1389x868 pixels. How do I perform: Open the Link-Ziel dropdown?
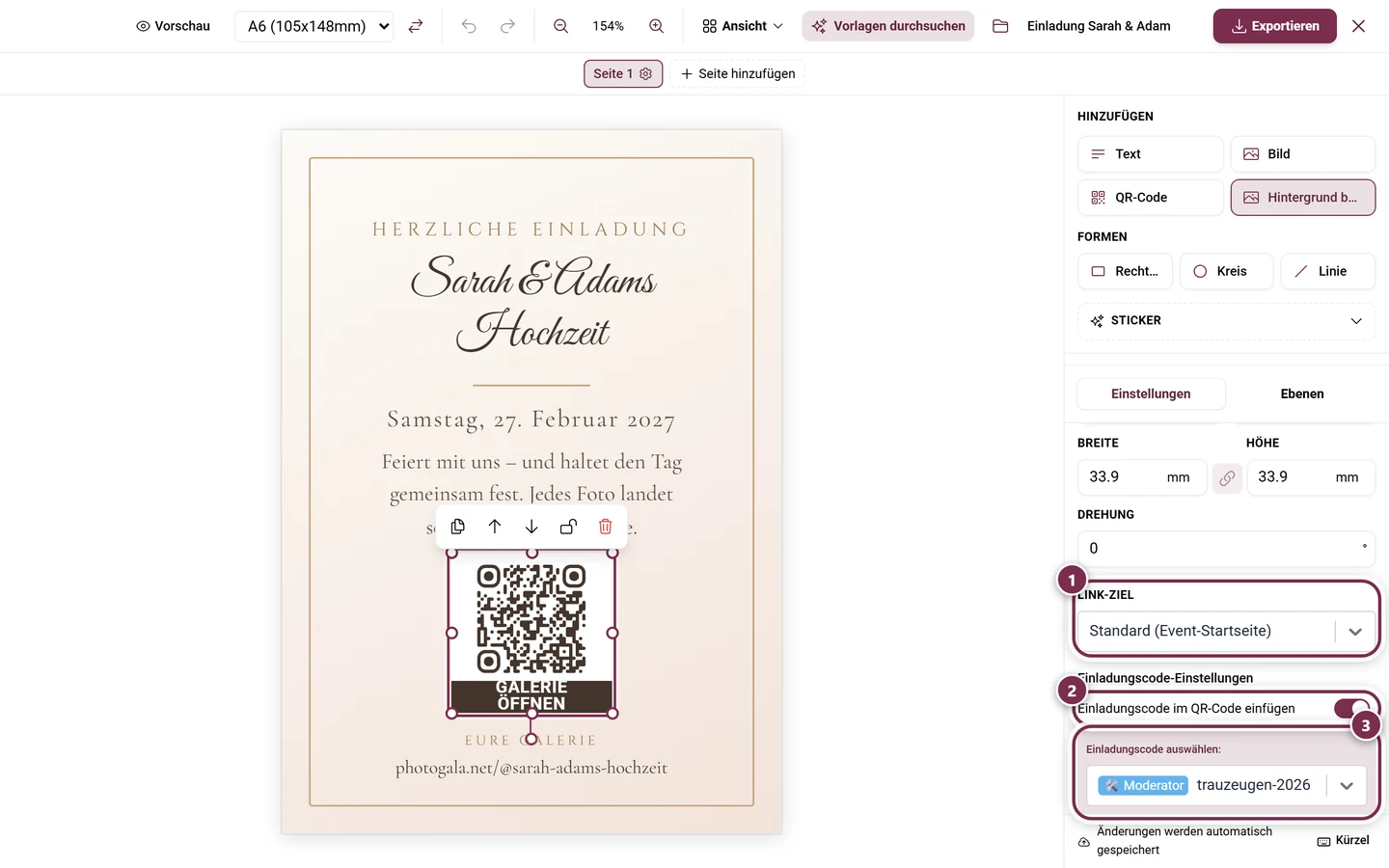click(x=1226, y=631)
